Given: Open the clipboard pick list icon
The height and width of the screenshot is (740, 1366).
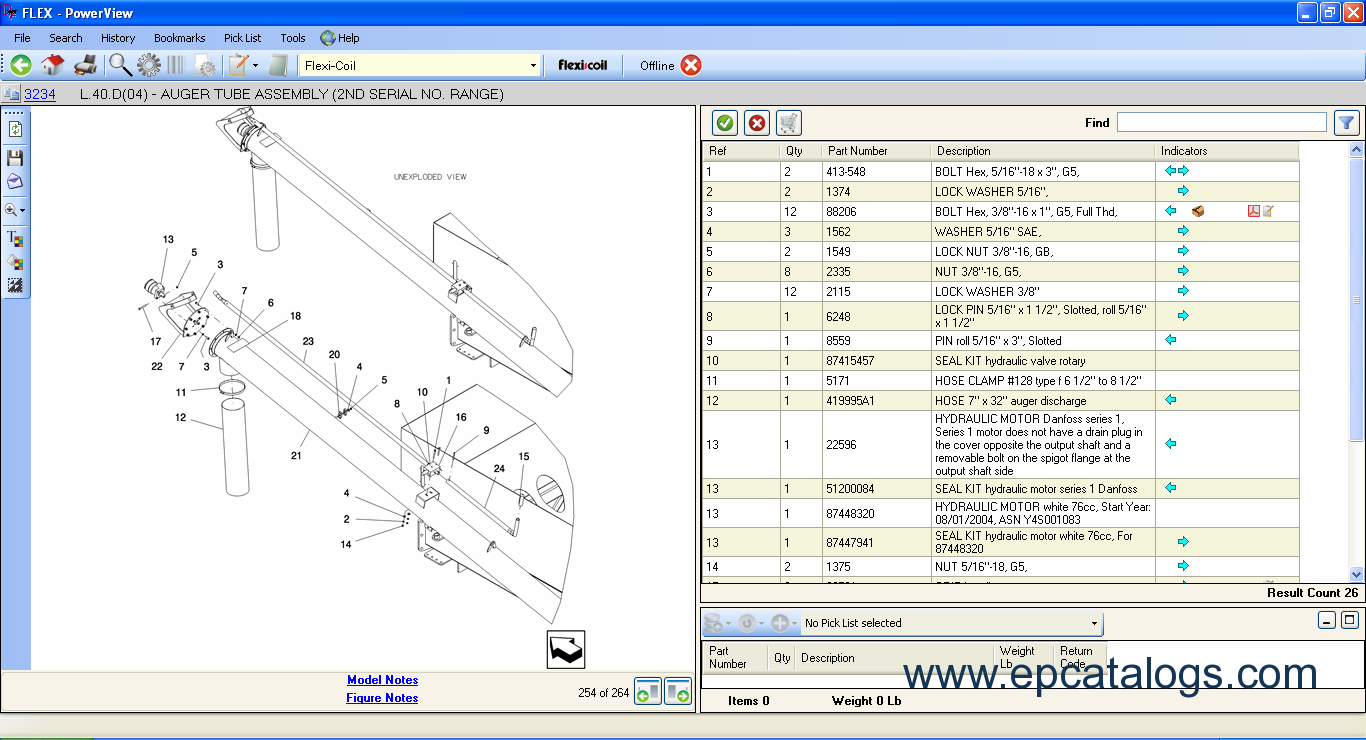Looking at the screenshot, I should (238, 65).
